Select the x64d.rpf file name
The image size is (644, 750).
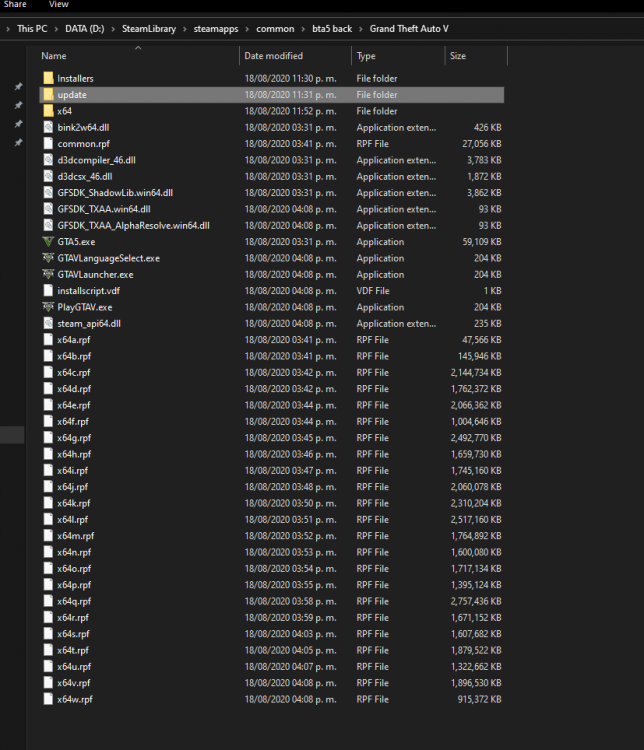[x=74, y=388]
